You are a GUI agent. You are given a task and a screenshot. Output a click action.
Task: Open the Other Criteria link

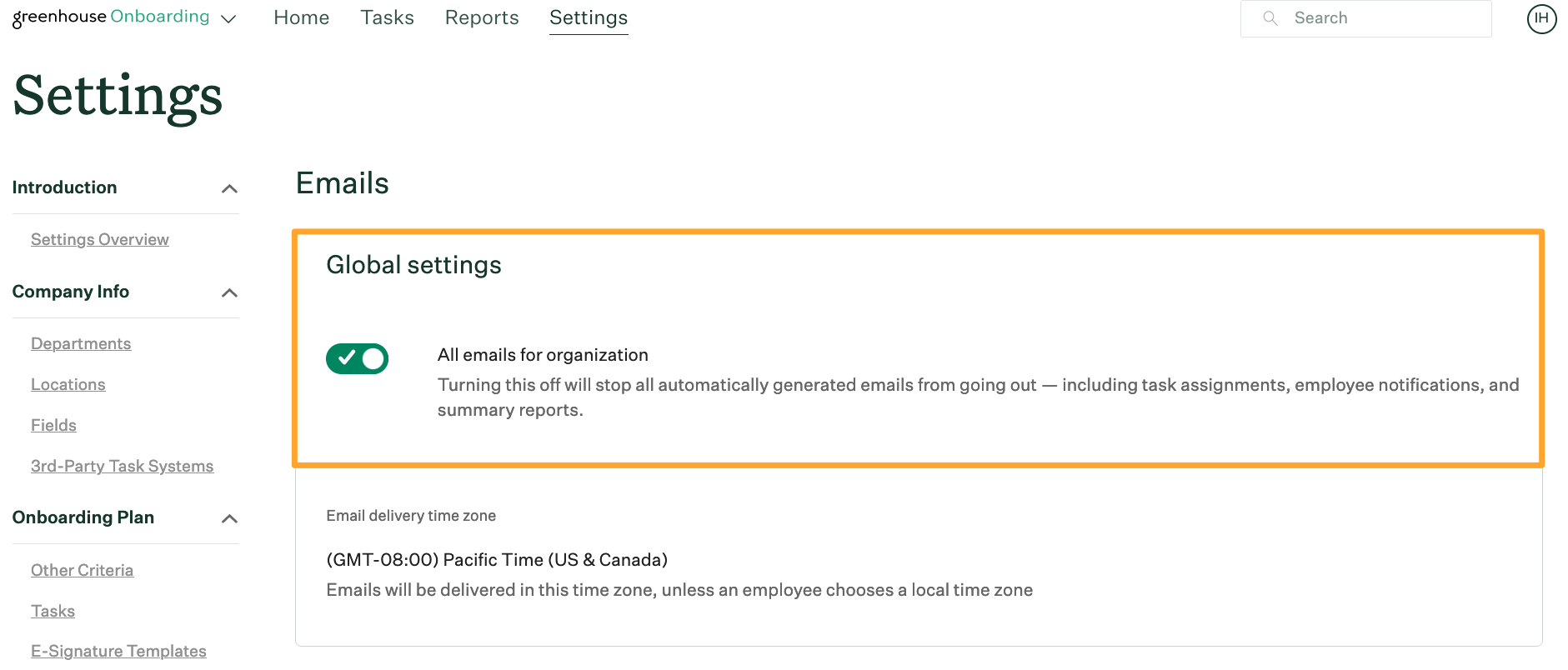(x=83, y=571)
